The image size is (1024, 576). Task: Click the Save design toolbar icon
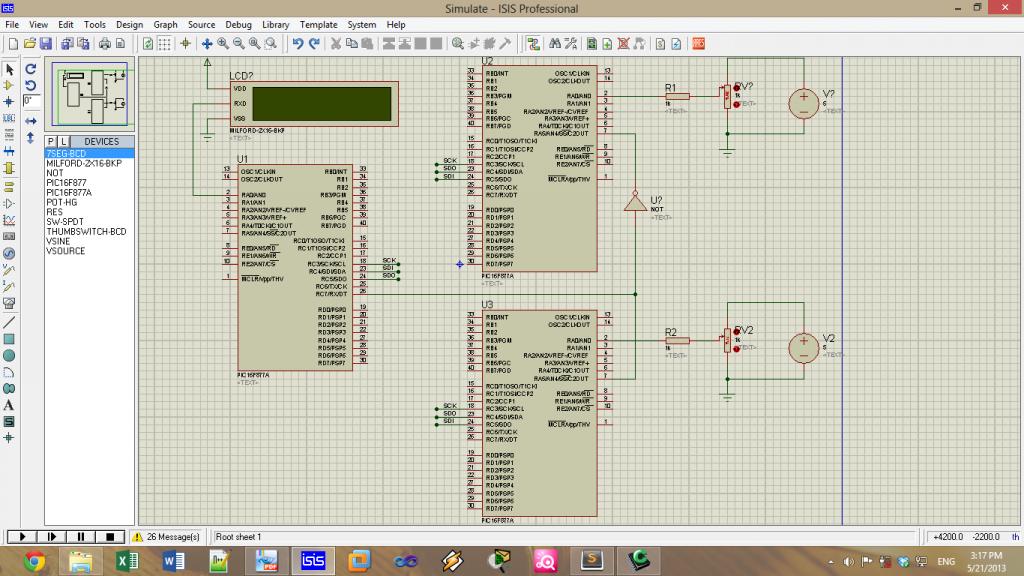pos(46,44)
